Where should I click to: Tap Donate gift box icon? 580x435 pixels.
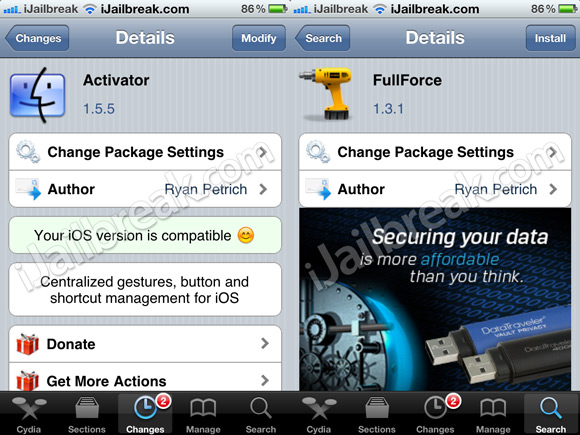coord(27,344)
